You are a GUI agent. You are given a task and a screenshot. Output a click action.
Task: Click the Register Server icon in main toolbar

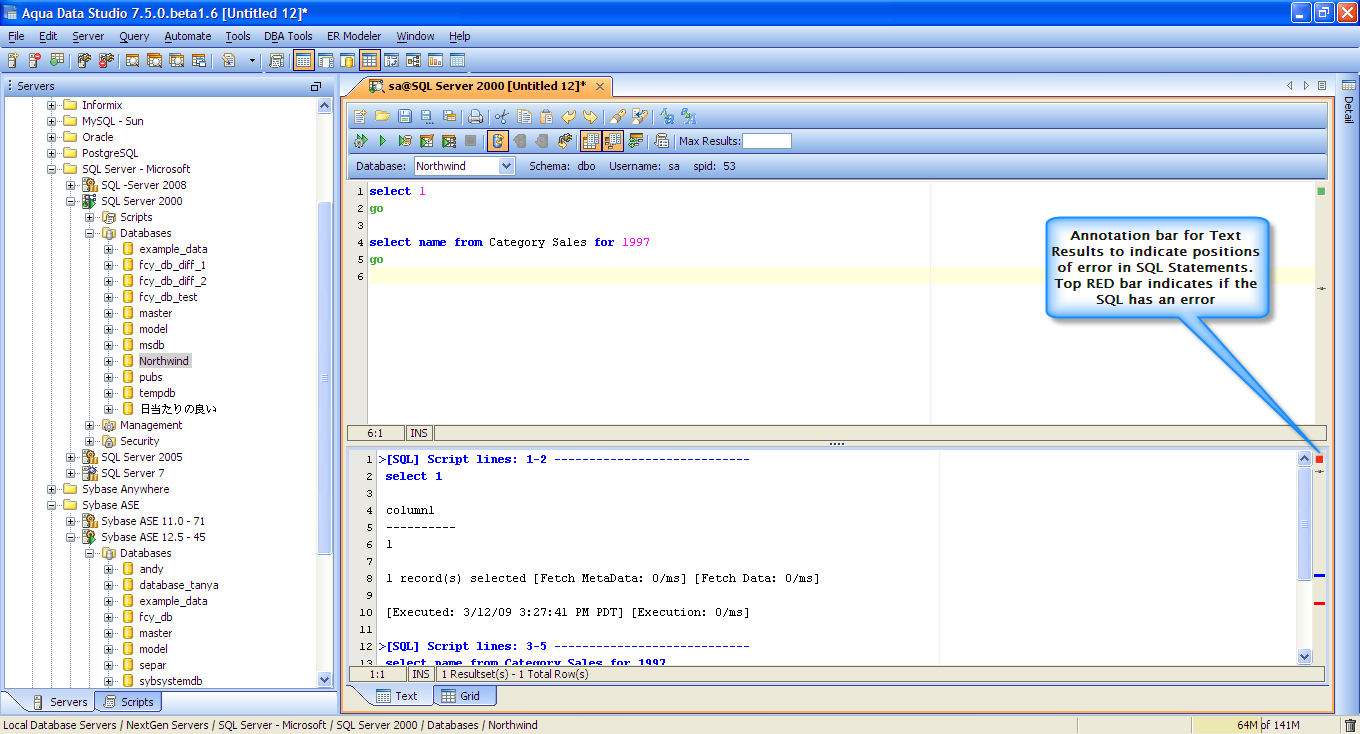click(x=13, y=61)
